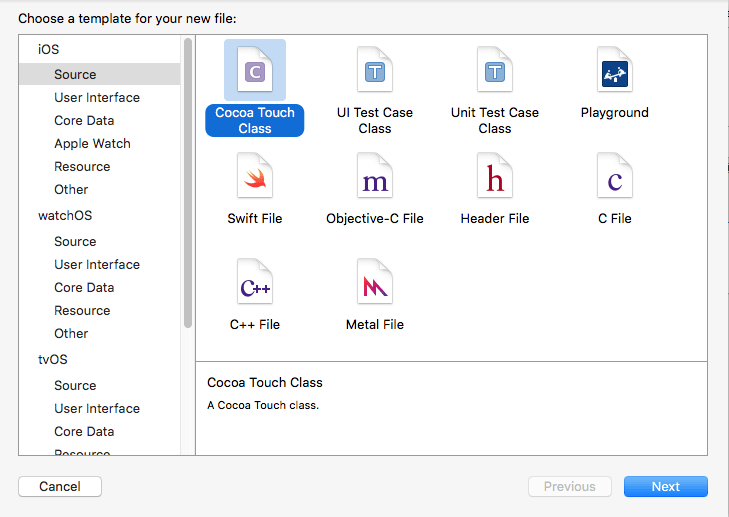The height and width of the screenshot is (517, 729).
Task: Click the Swift File label text
Action: [x=255, y=219]
